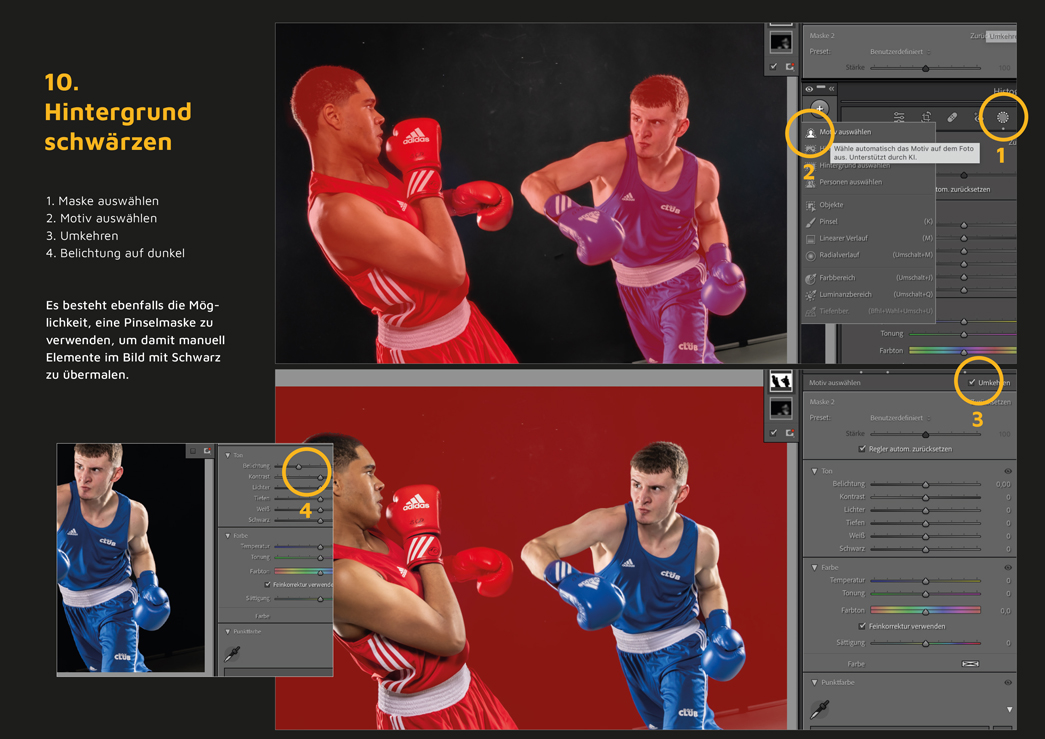Toggle Ton section eye icon in bottom panel
Image resolution: width=1045 pixels, height=739 pixels.
point(1008,471)
